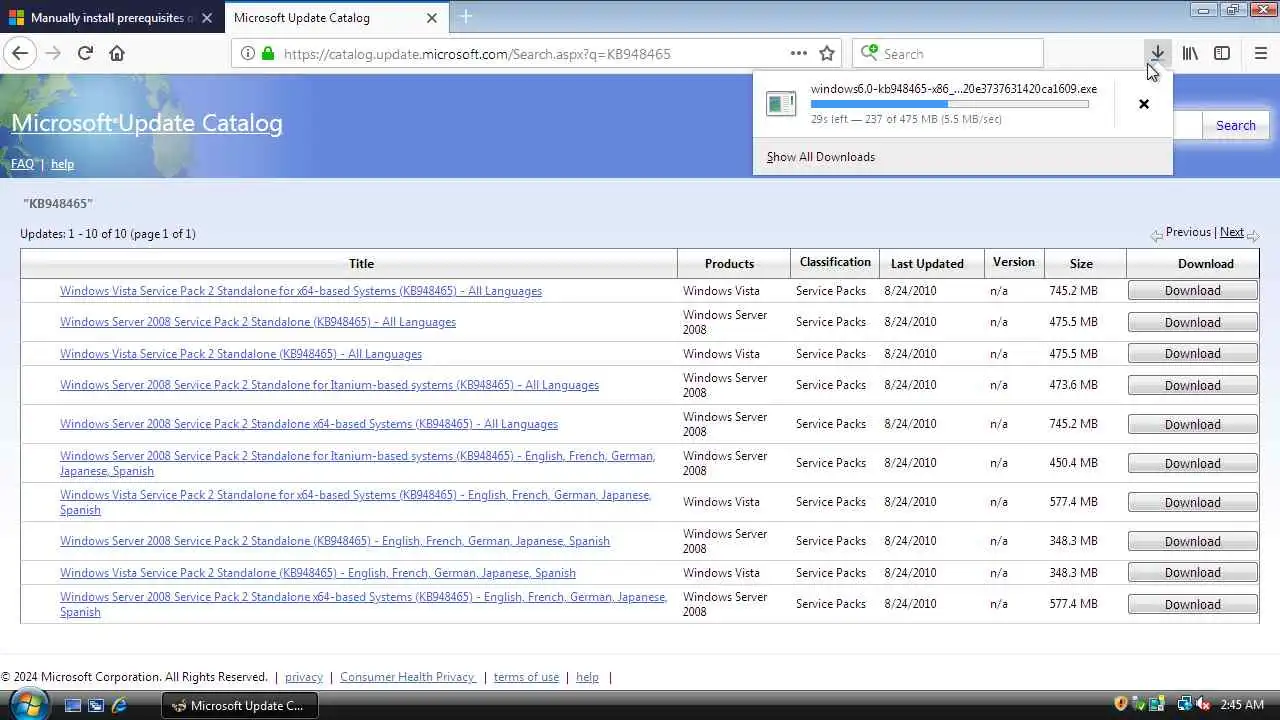1280x720 pixels.
Task: Open Consumer Health Privacy link
Action: pyautogui.click(x=407, y=677)
